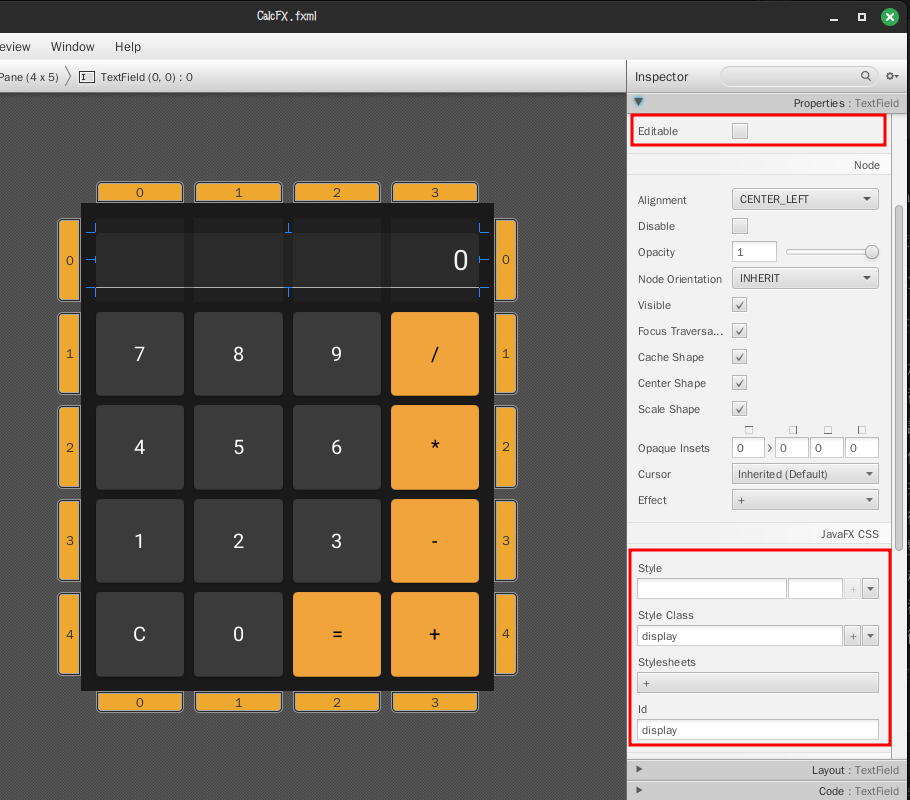Click the Inspector search magnifier icon

[x=865, y=76]
